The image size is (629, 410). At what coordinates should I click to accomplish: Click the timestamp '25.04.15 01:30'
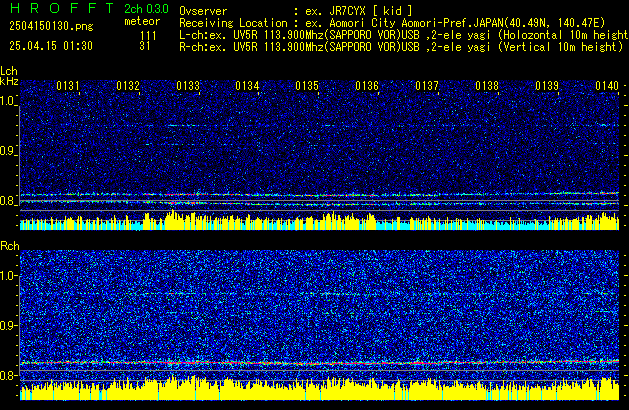[x=51, y=46]
